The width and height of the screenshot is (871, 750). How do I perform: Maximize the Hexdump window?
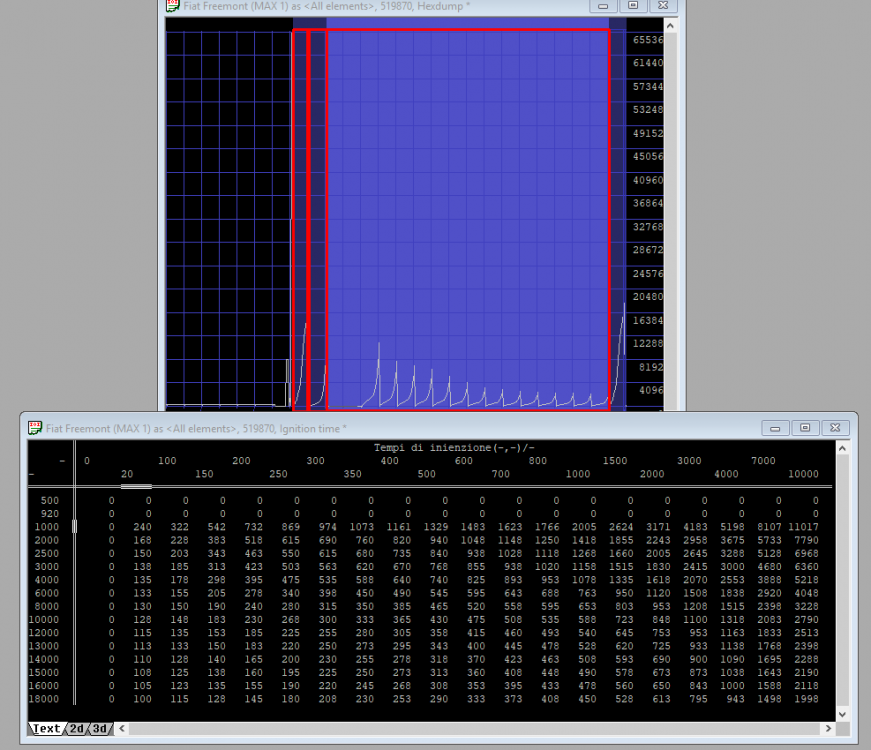pyautogui.click(x=632, y=6)
